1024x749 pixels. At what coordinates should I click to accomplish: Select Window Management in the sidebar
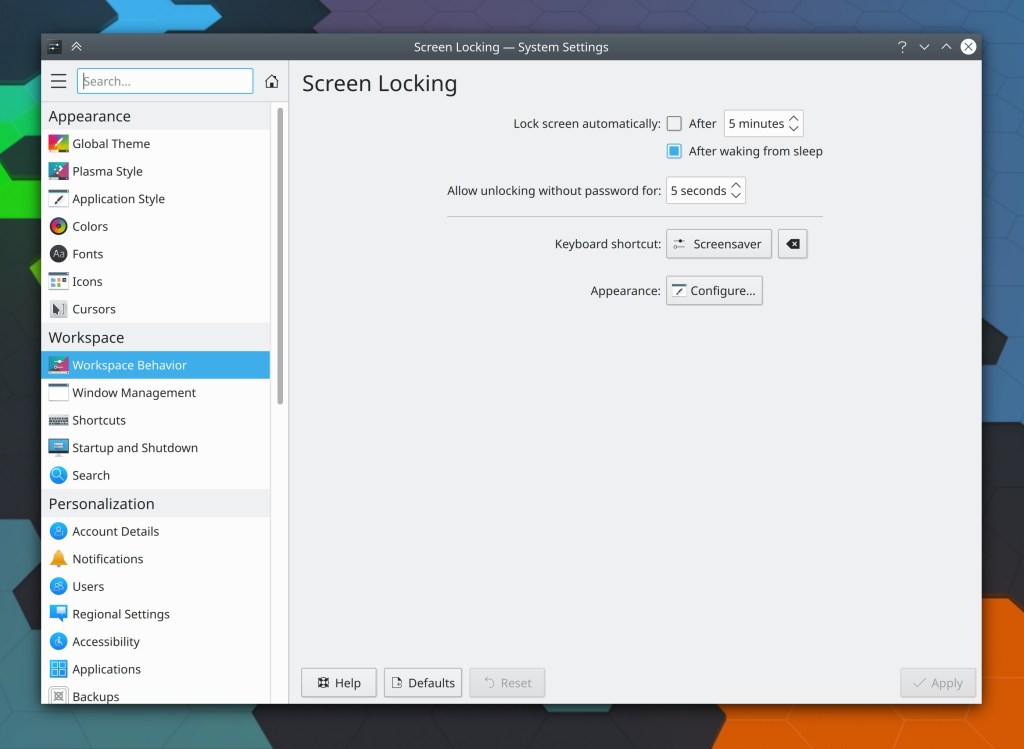coord(133,393)
